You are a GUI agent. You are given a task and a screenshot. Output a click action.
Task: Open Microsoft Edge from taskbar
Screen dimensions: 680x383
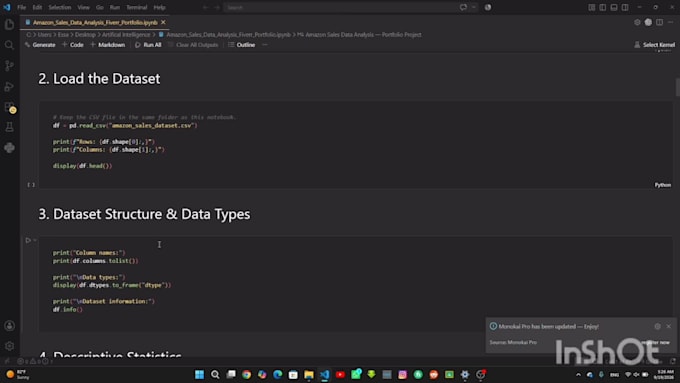(278, 374)
